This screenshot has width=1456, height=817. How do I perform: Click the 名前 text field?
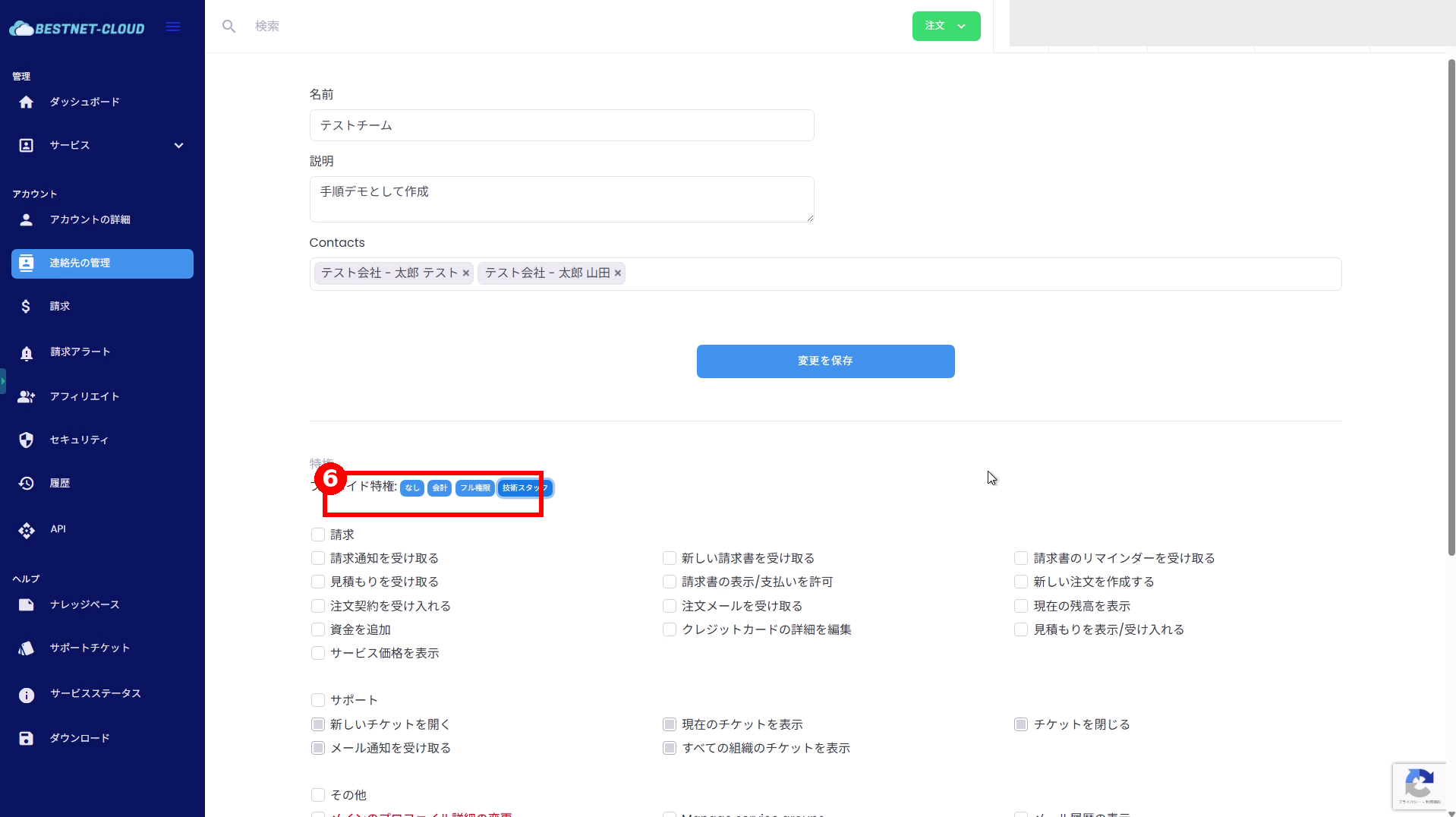pos(562,125)
